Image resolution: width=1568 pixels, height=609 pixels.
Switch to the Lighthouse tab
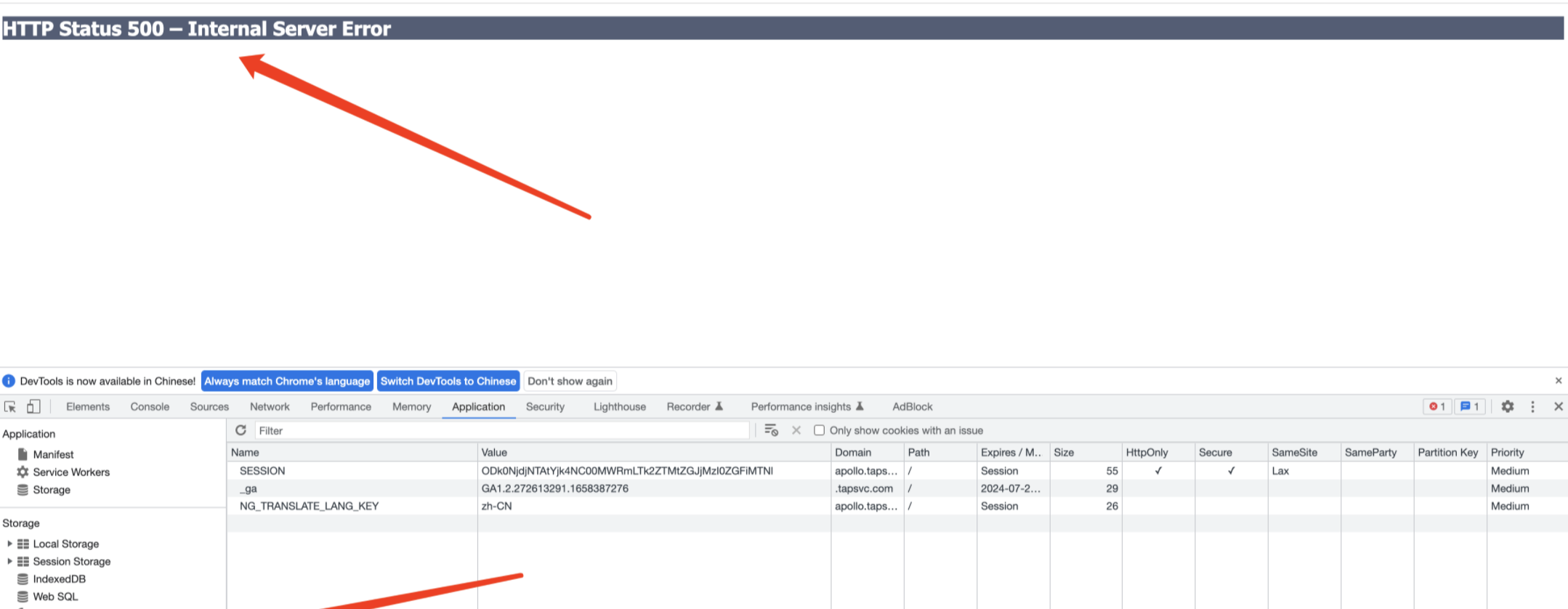tap(620, 407)
